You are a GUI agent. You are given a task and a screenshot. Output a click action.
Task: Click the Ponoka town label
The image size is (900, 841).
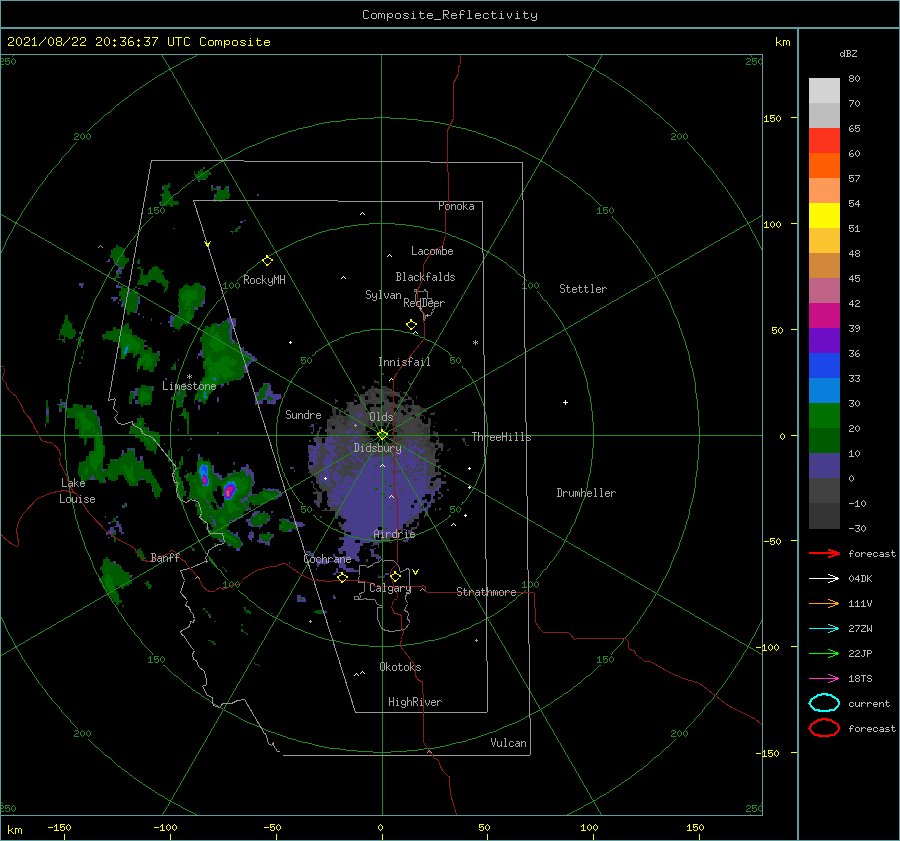click(x=456, y=207)
